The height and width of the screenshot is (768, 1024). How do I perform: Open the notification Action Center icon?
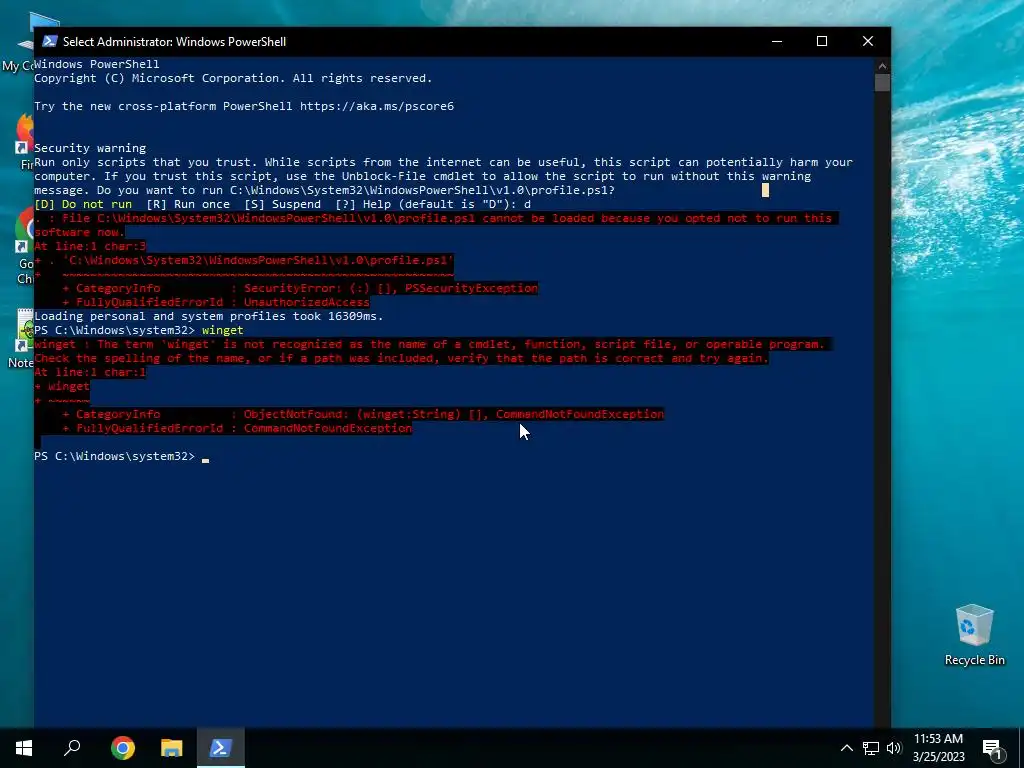click(993, 749)
